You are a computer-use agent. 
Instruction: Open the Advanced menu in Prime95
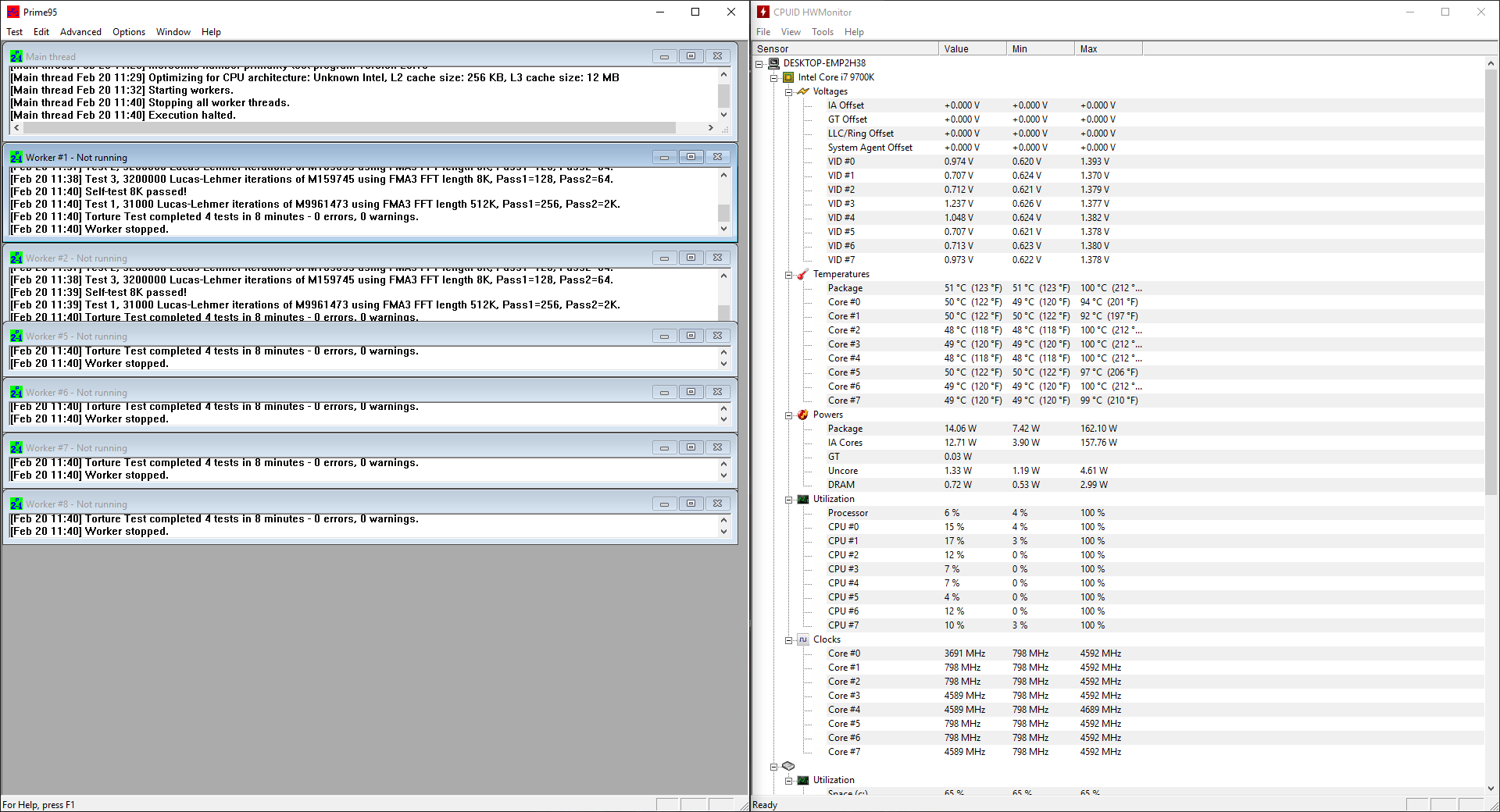pyautogui.click(x=80, y=32)
